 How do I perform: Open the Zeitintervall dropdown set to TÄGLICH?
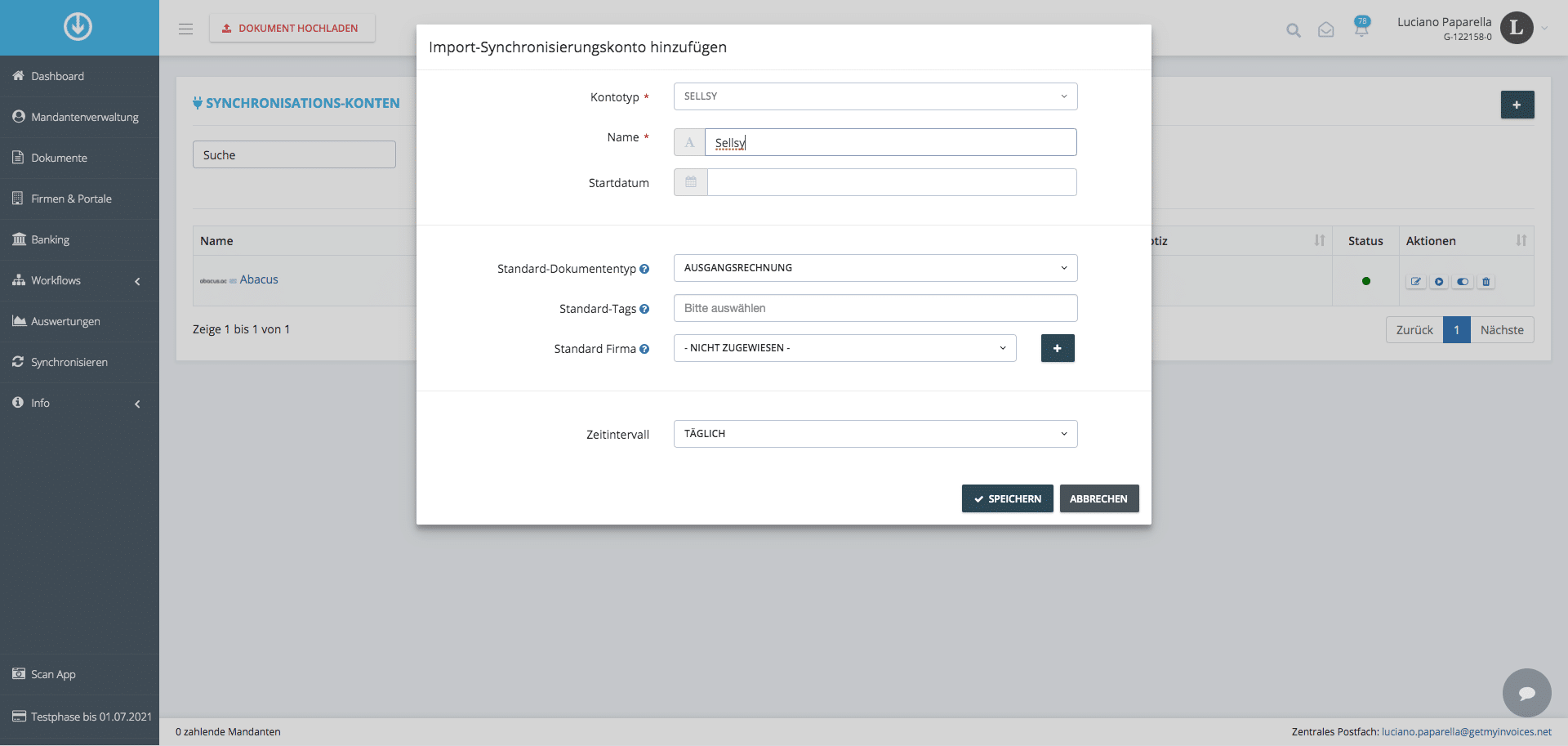[x=875, y=434]
